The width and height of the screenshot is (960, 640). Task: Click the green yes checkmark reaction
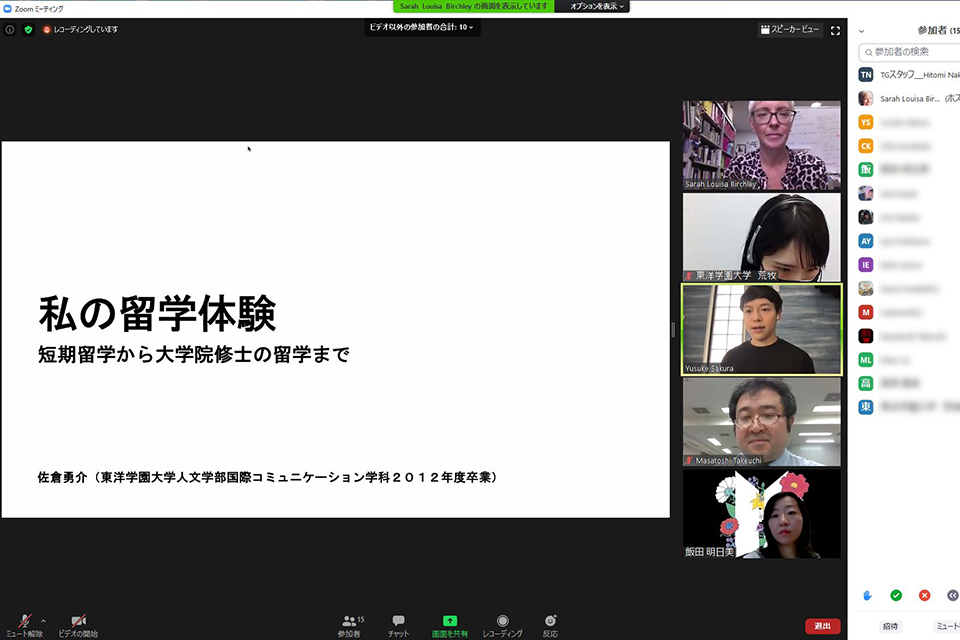896,595
